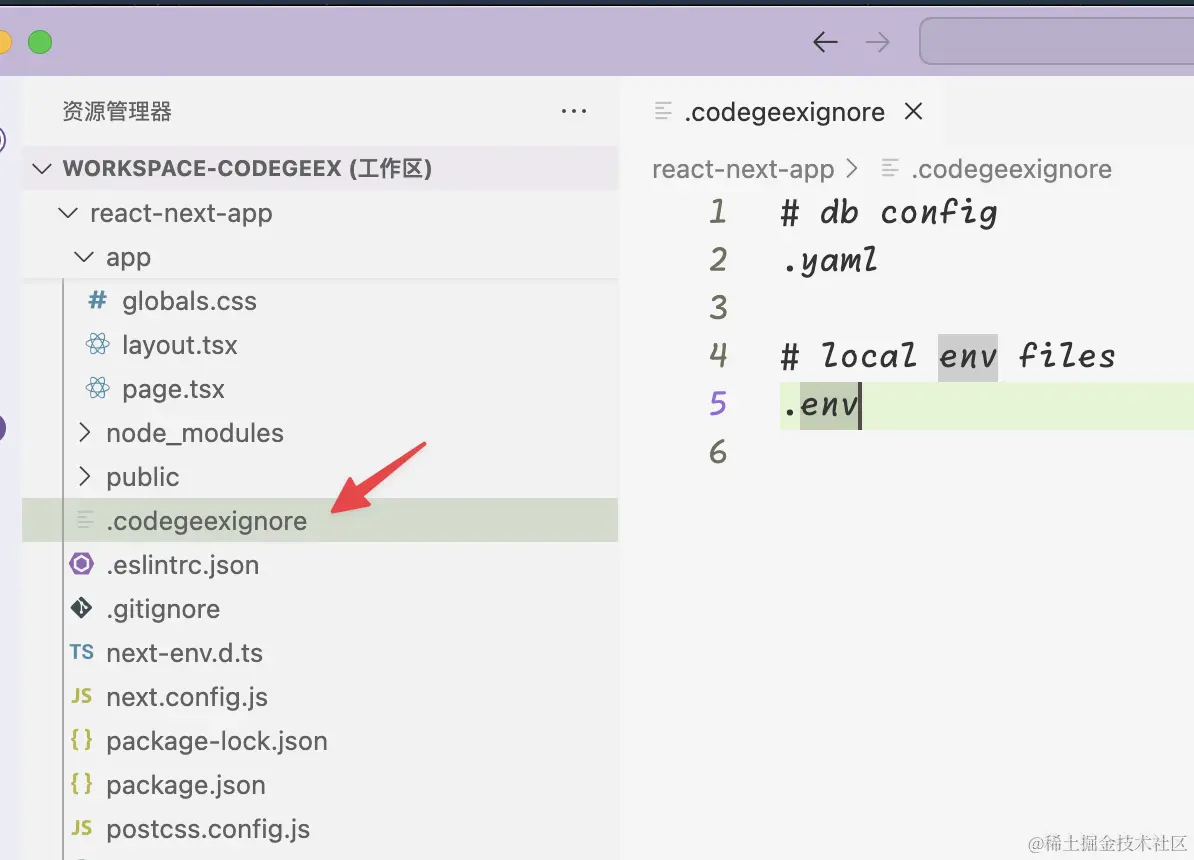Click the braces icon beside package.json
Viewport: 1194px width, 860px height.
pyautogui.click(x=81, y=784)
